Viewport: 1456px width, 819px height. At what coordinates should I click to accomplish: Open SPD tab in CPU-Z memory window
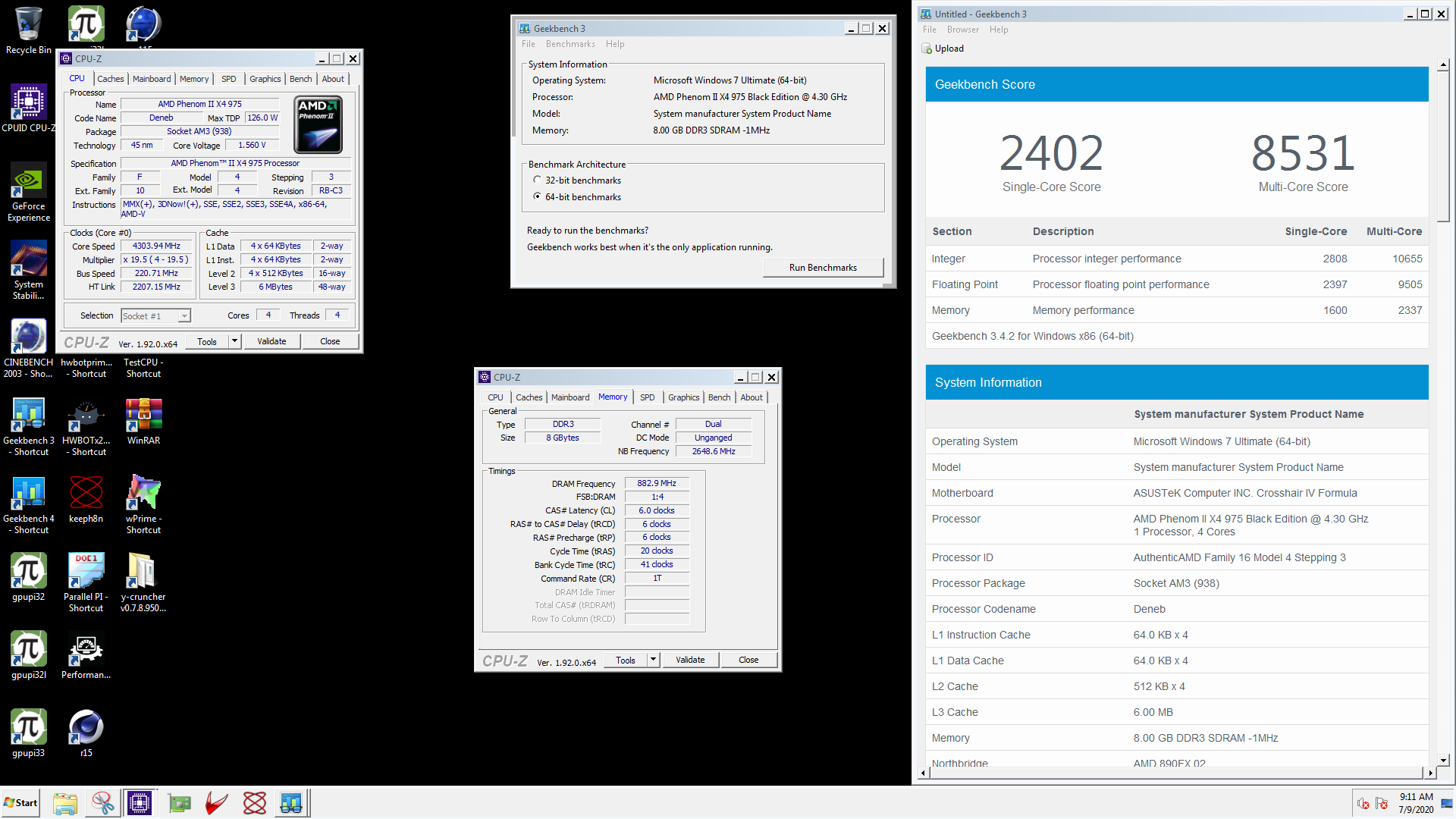(647, 397)
